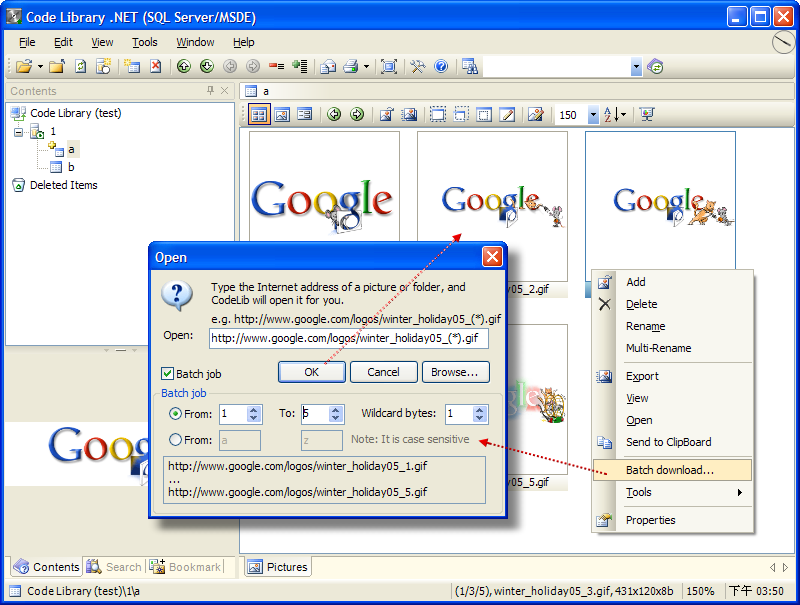Select the alphabetic From a radio button
Viewport: 800px width, 605px height.
coord(175,439)
